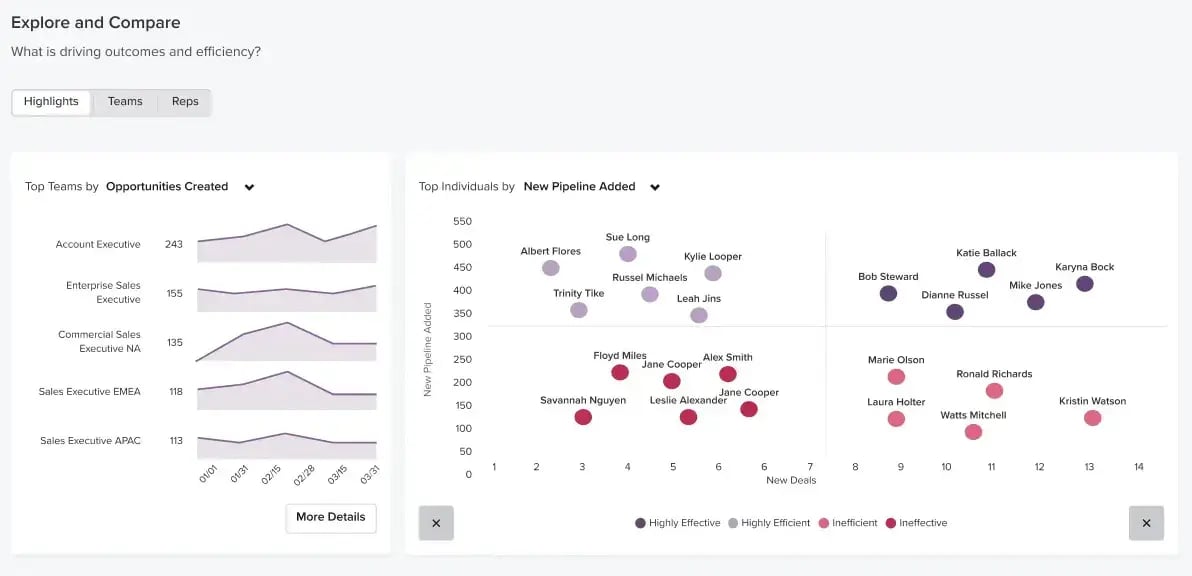Switch to the Reps tab

[x=183, y=101]
